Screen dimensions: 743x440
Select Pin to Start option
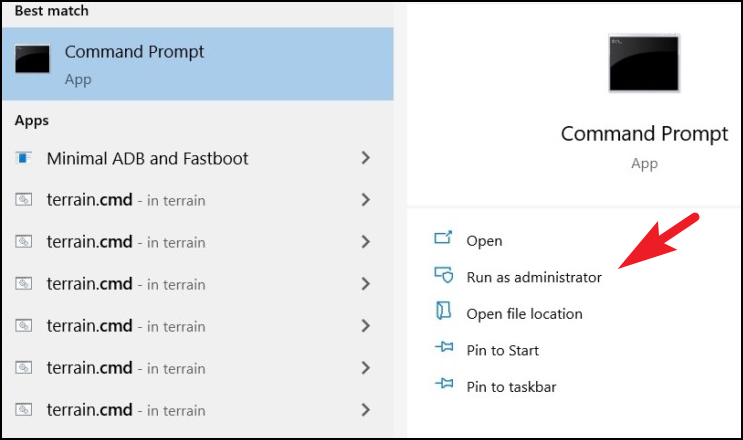point(502,350)
